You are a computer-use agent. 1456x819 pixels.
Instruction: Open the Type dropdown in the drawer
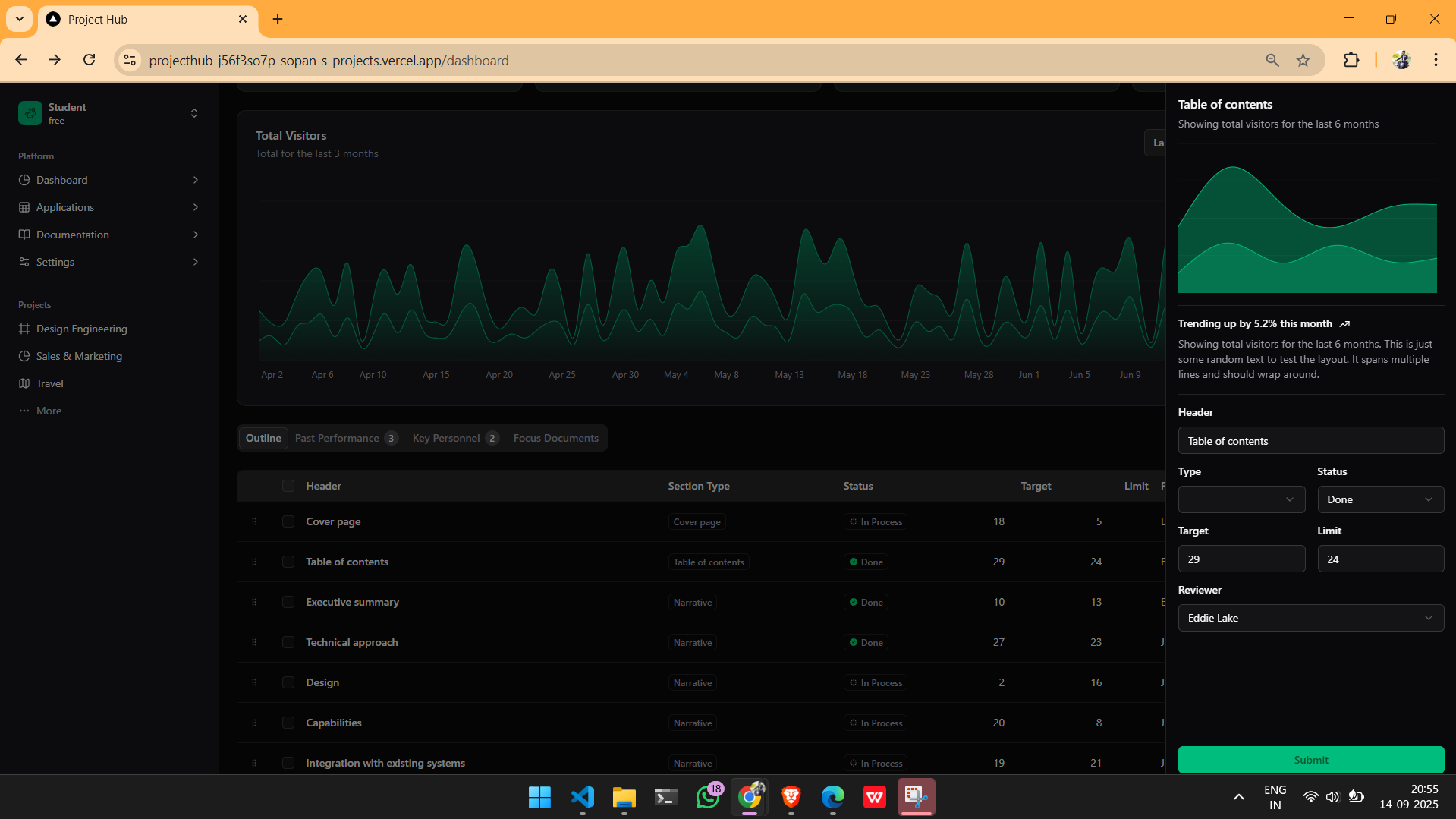click(1241, 499)
